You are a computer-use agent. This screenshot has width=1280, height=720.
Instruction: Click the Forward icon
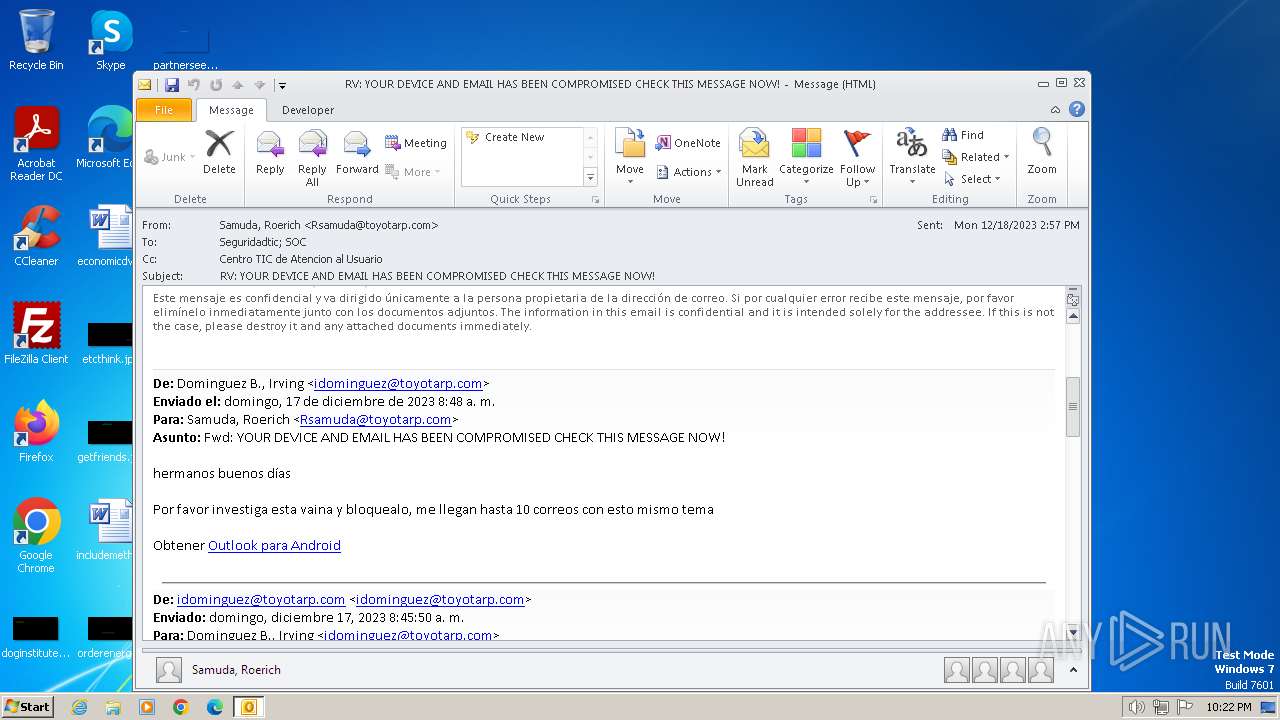point(357,152)
